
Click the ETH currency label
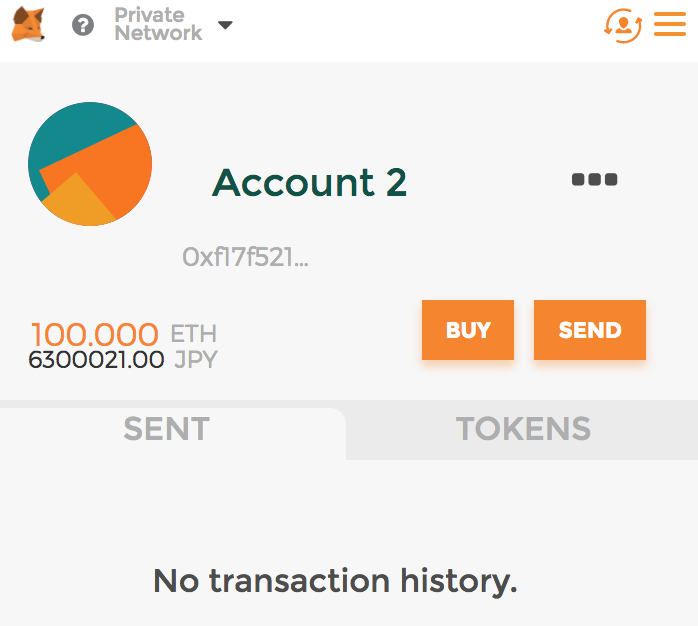tap(194, 333)
